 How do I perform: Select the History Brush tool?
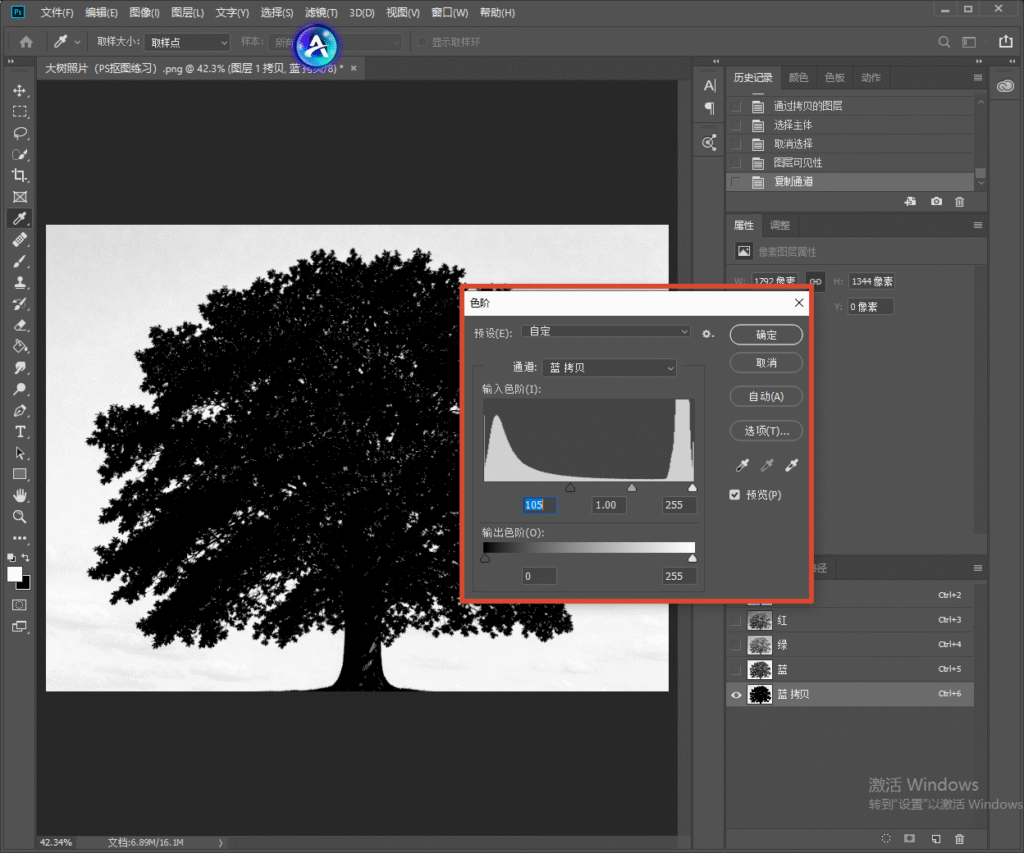pyautogui.click(x=20, y=304)
